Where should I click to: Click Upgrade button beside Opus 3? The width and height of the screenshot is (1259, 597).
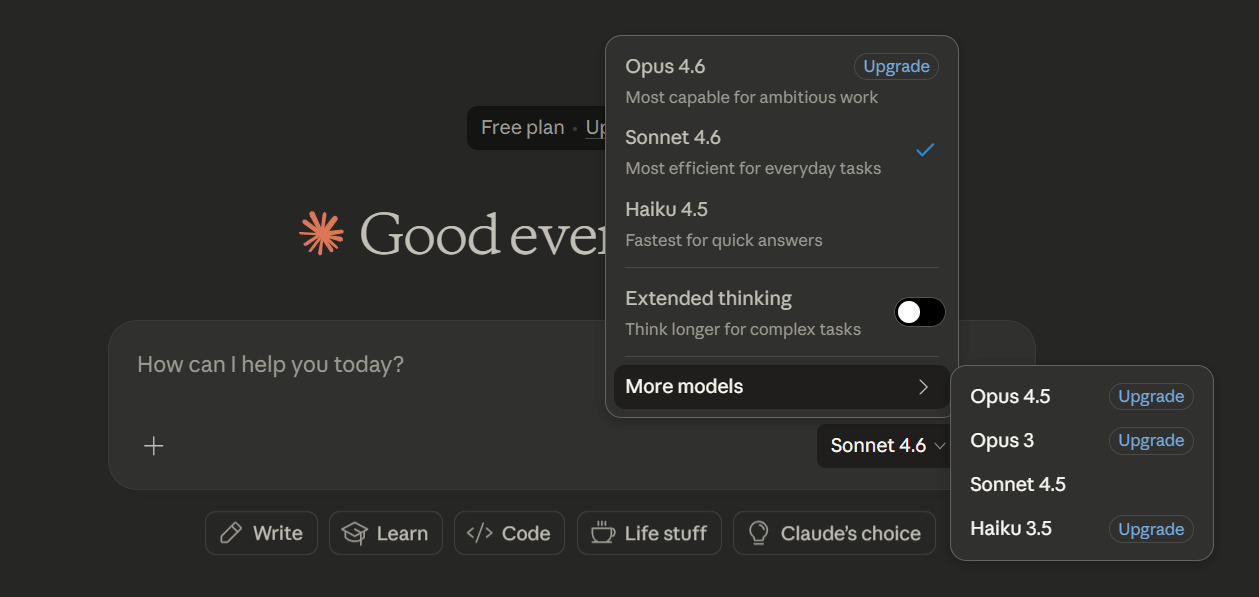(x=1150, y=441)
